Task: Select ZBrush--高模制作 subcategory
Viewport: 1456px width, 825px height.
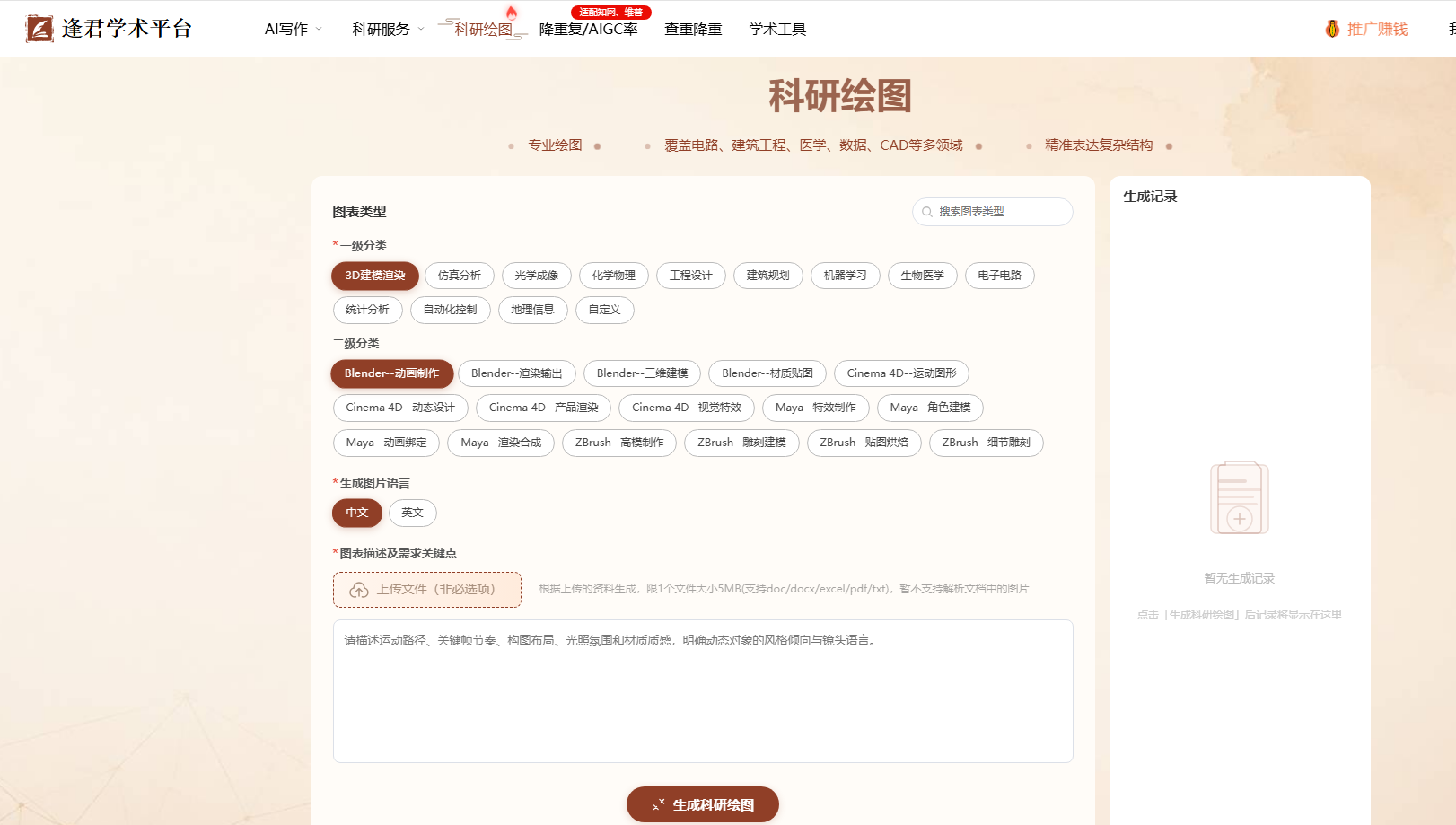Action: click(619, 443)
